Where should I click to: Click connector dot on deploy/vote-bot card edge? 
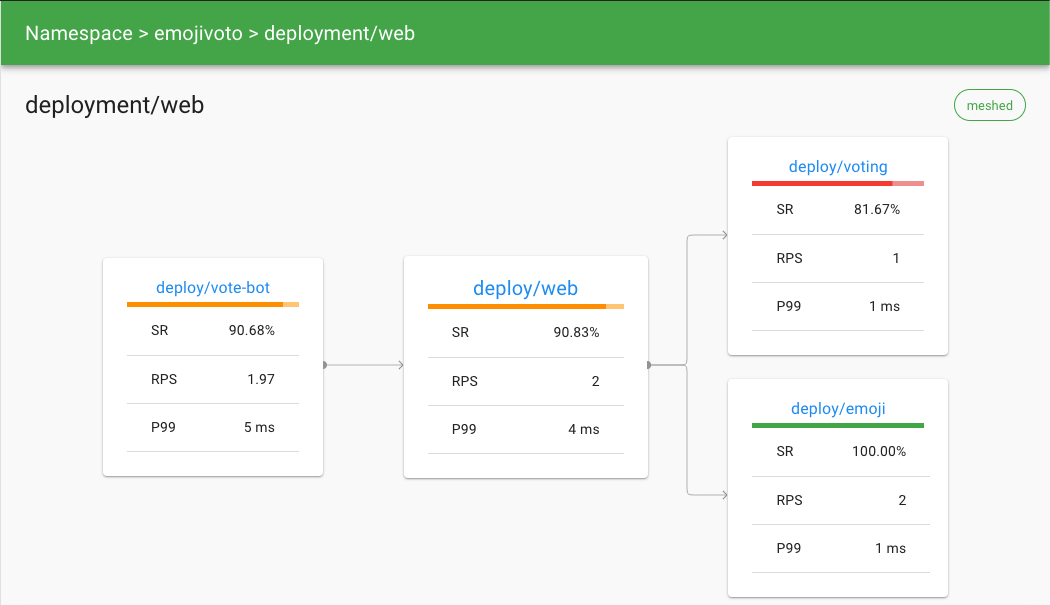(x=324, y=365)
